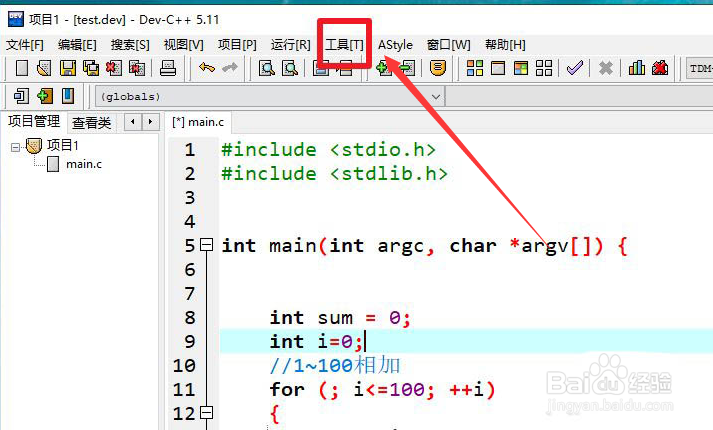Click the Compile & Run toolbar icon
Viewport: 713px width, 430px height.
point(521,68)
